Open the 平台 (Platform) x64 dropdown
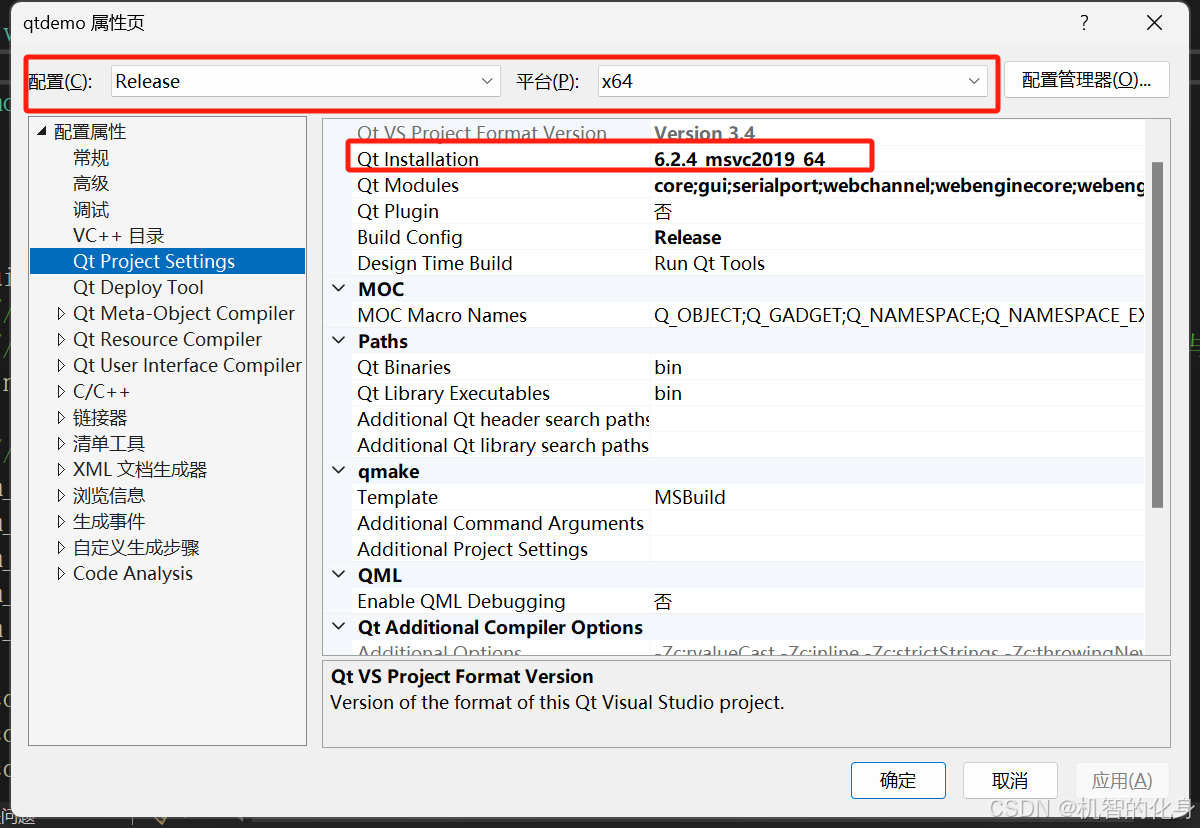The image size is (1200, 828). (792, 81)
